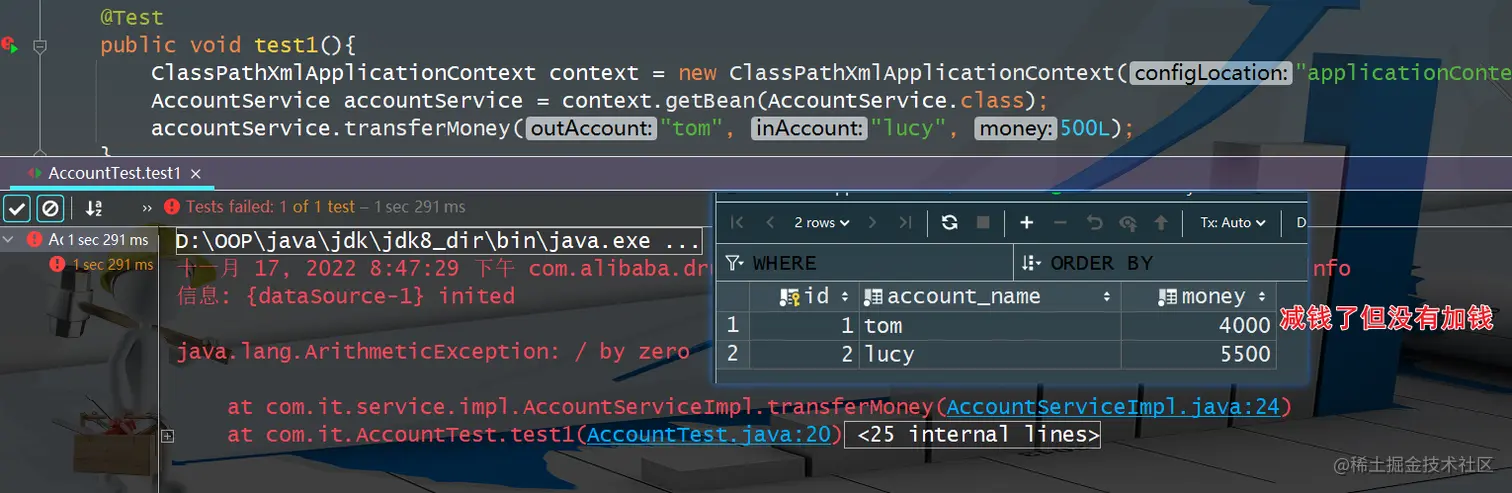Click the lucy account_name cell
The width and height of the screenshot is (1512, 493).
pos(990,354)
